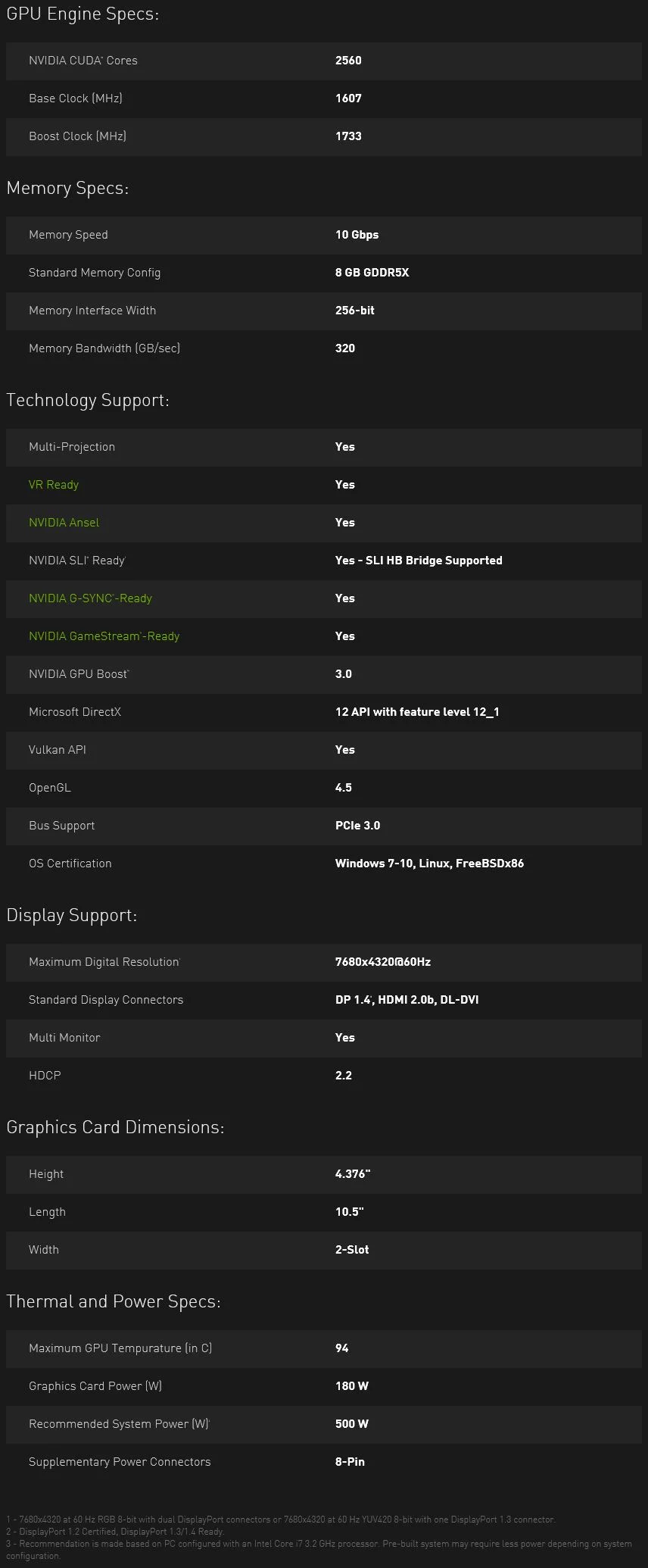Viewport: 648px width, 1568px height.
Task: Click the 7680x4320@60Hz resolution value
Action: [383, 962]
